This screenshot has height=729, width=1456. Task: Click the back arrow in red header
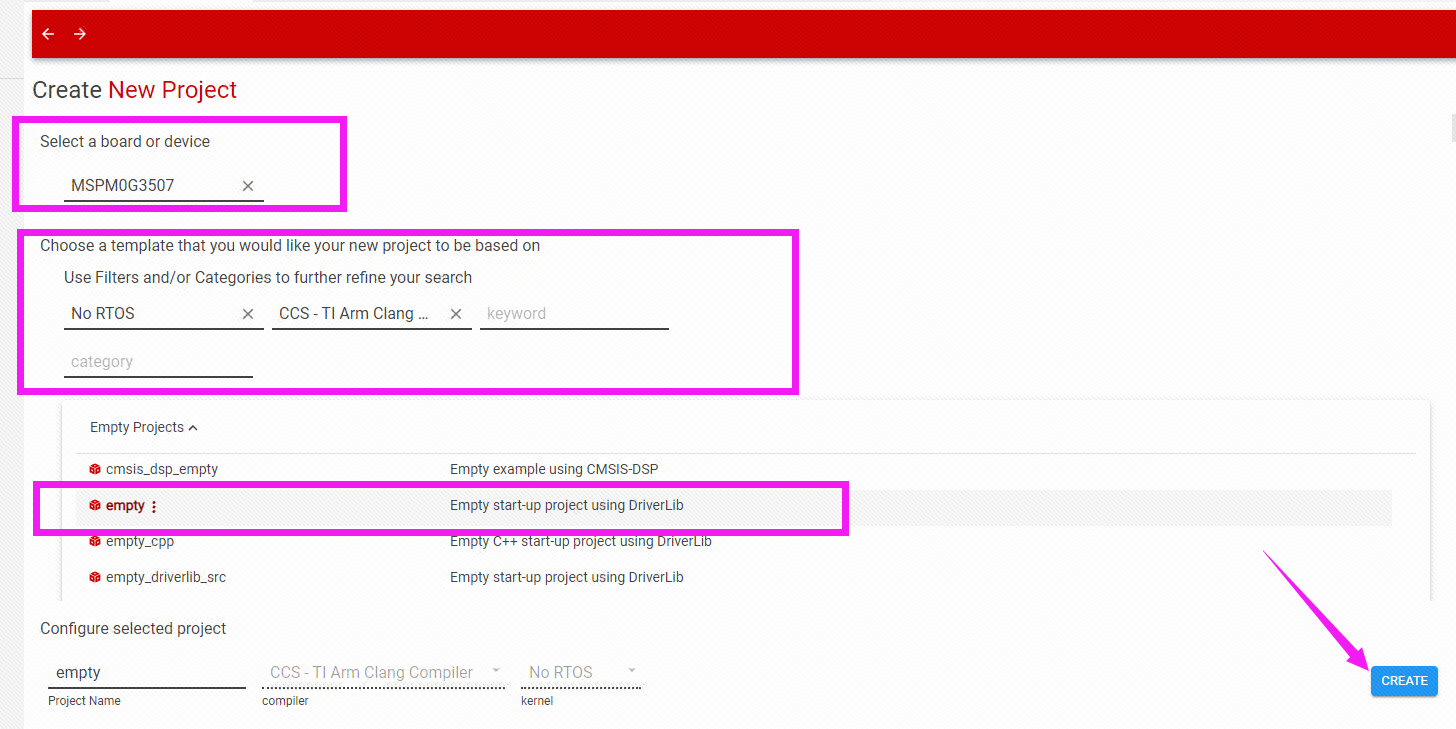coord(48,34)
